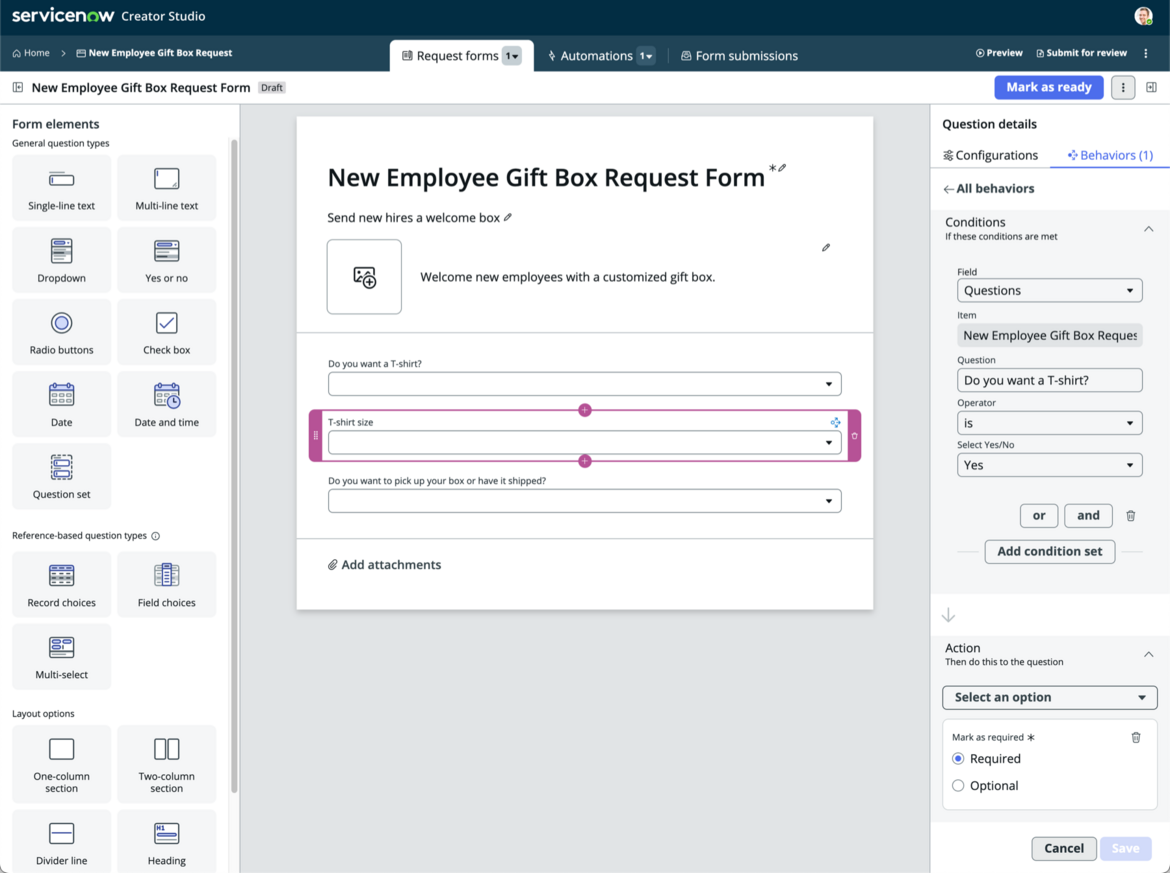Add a Dropdown question element
The height and width of the screenshot is (873, 1170).
click(61, 260)
